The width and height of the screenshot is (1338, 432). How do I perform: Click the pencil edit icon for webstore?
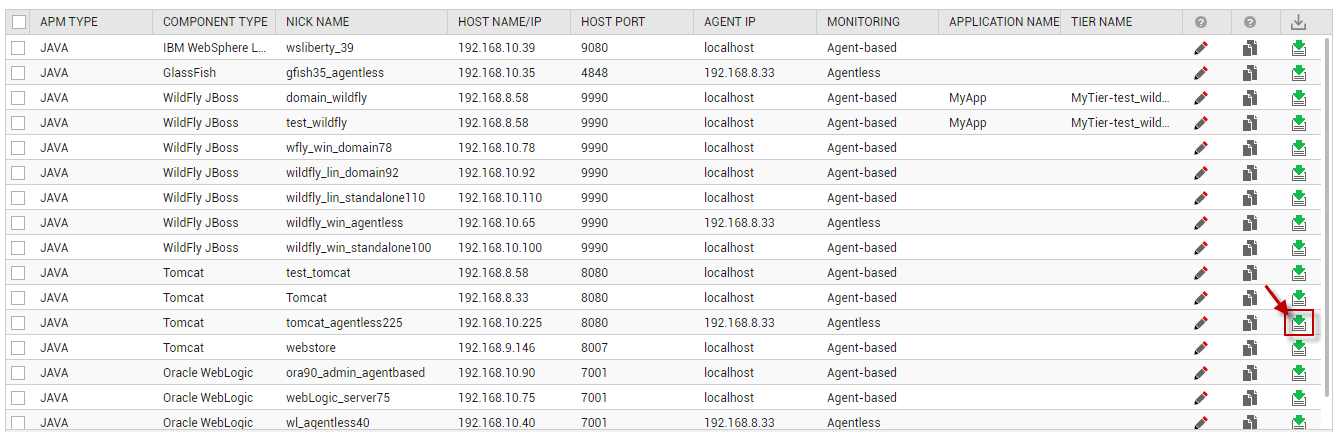pos(1201,348)
